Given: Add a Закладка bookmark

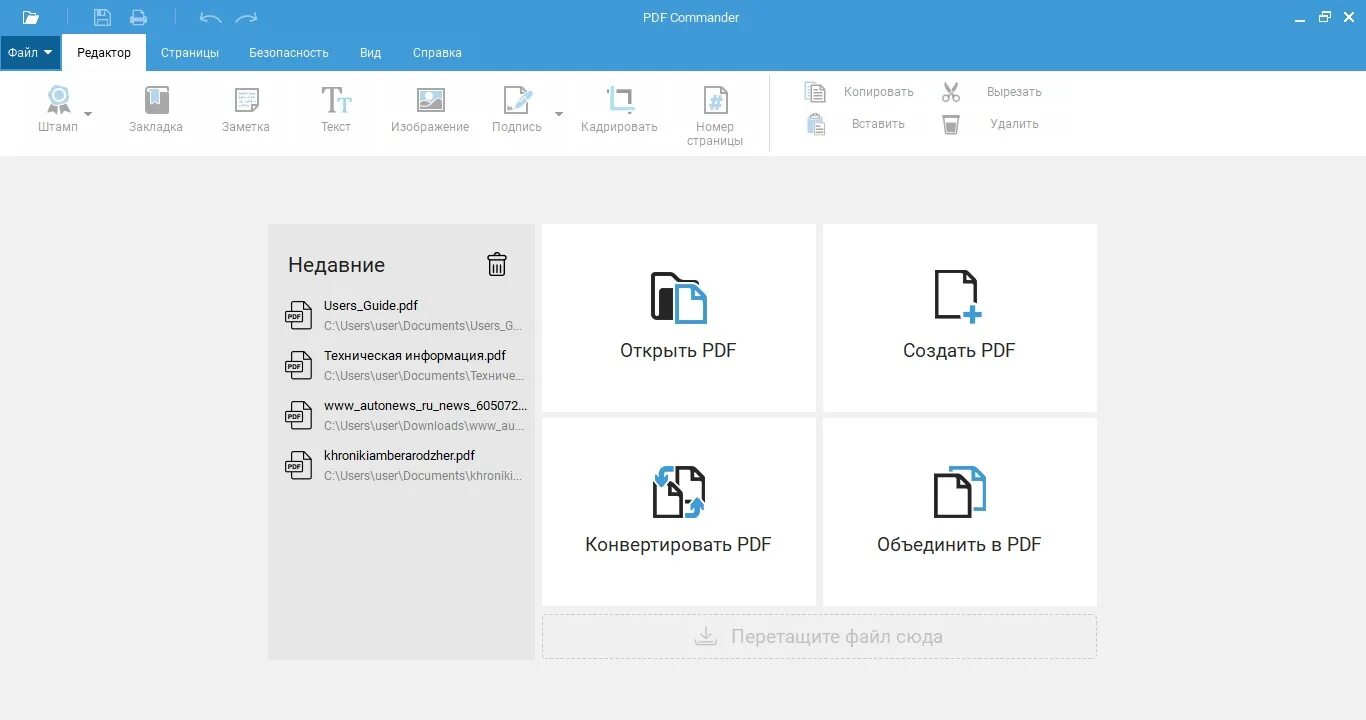Looking at the screenshot, I should coord(156,110).
